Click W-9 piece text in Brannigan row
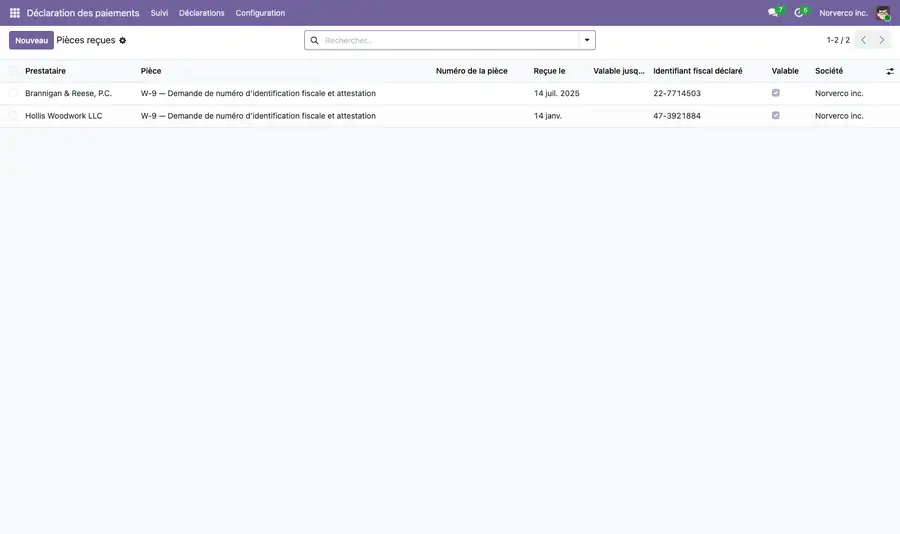The width and height of the screenshot is (900, 534). coord(258,93)
